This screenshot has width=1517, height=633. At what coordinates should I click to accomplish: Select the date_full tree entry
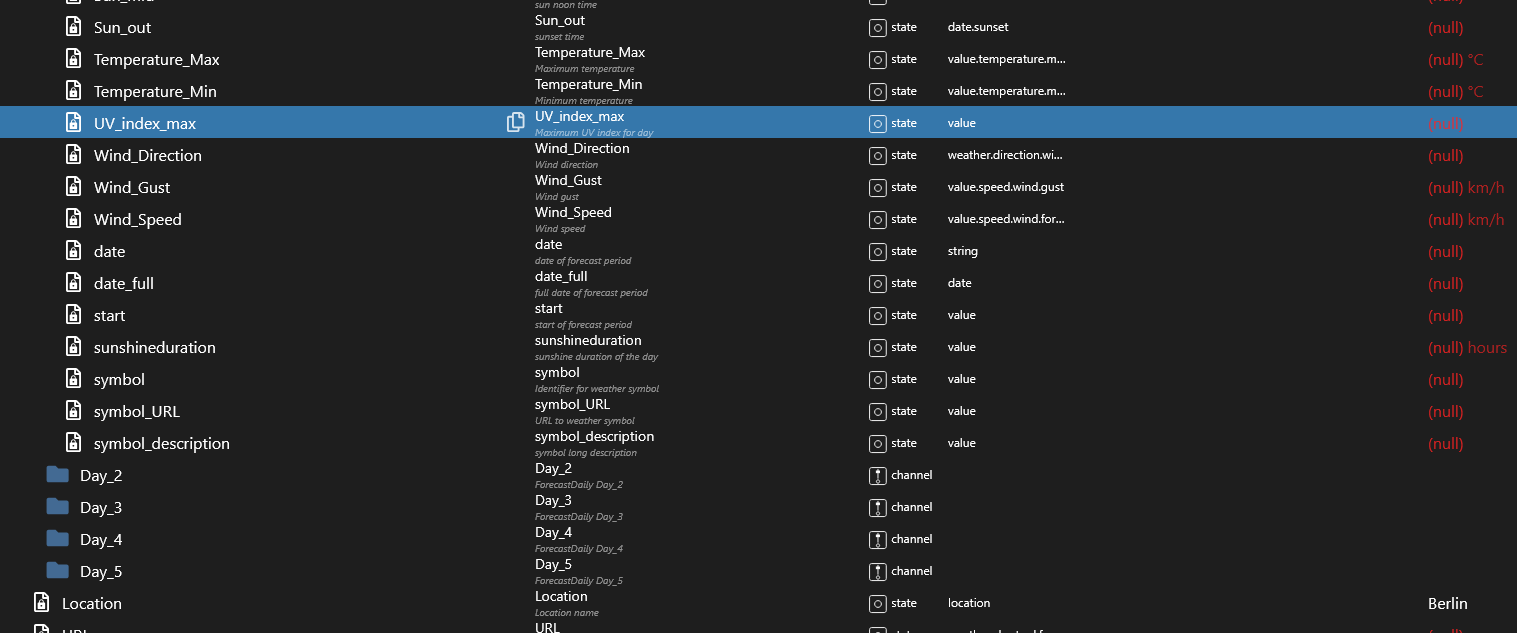pos(123,283)
